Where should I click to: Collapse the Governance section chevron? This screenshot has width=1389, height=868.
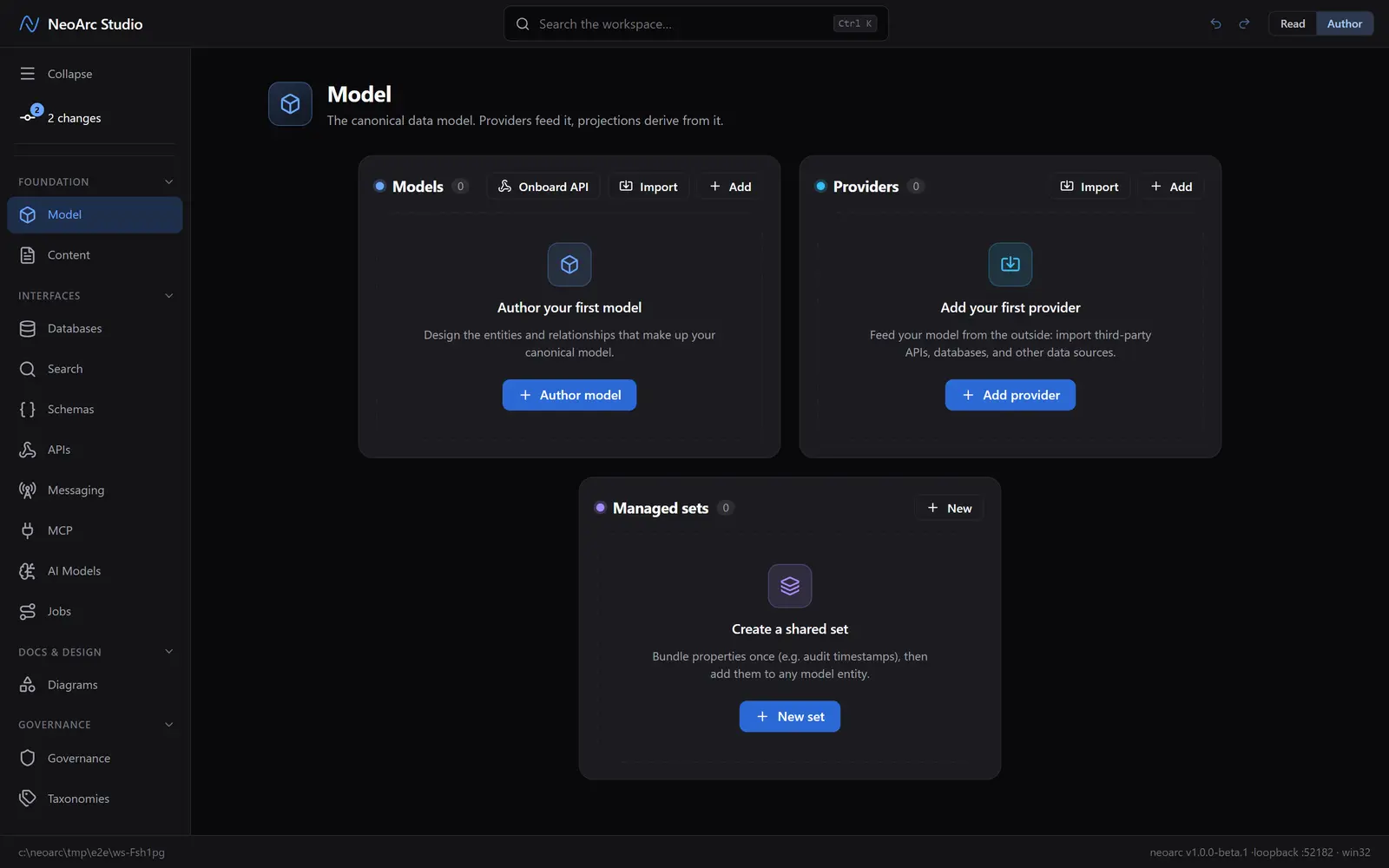pos(168,725)
